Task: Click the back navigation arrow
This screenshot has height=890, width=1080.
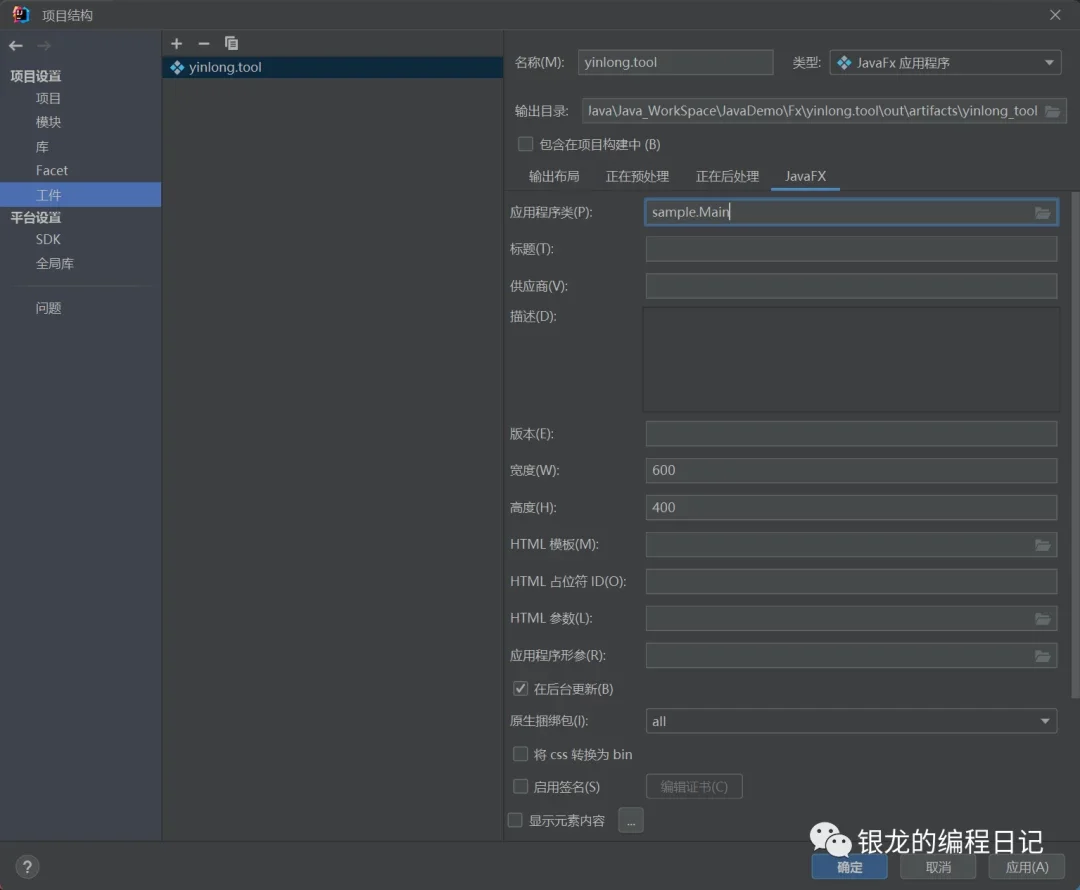Action: (16, 45)
